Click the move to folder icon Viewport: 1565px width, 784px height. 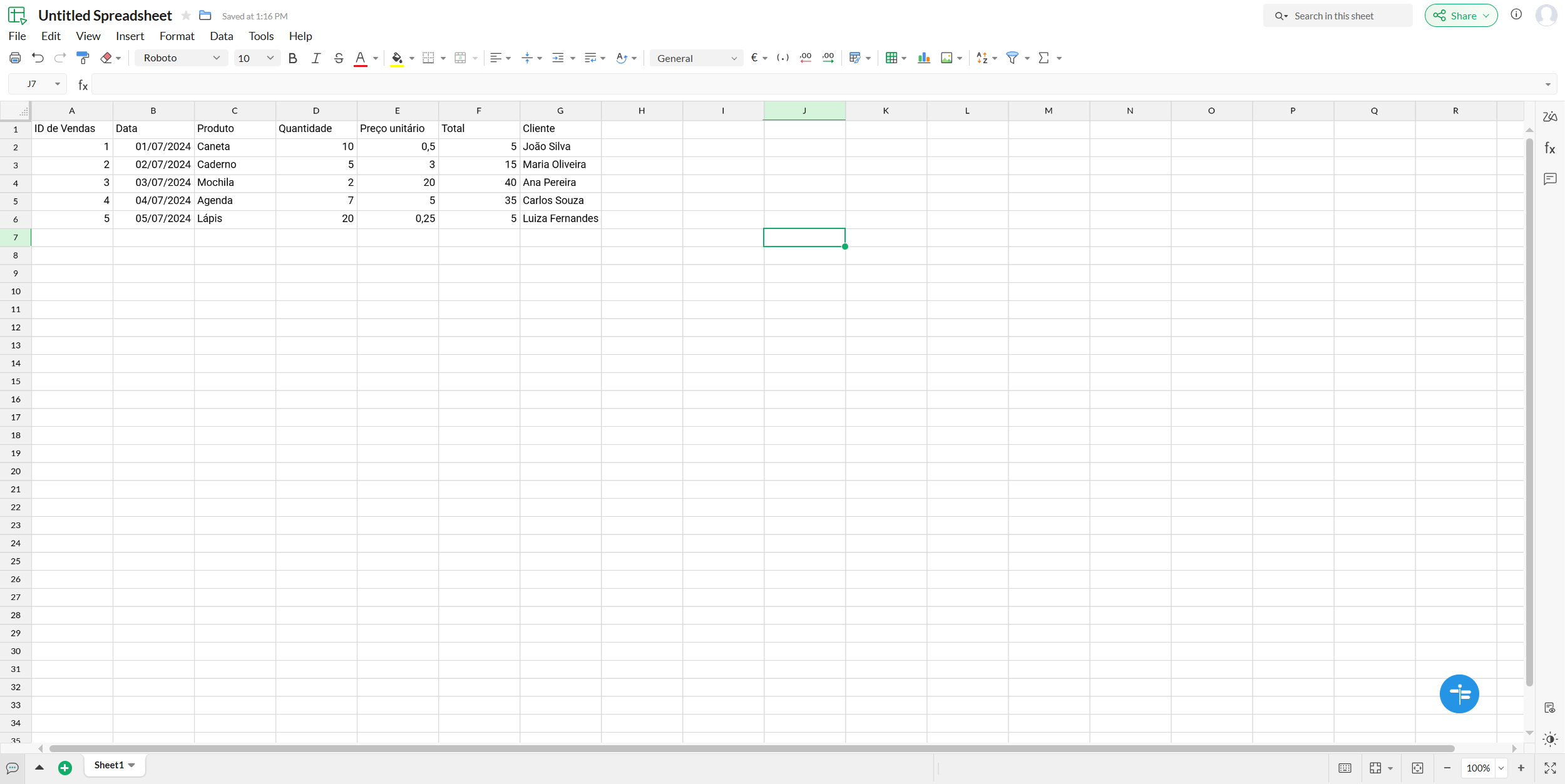tap(205, 16)
